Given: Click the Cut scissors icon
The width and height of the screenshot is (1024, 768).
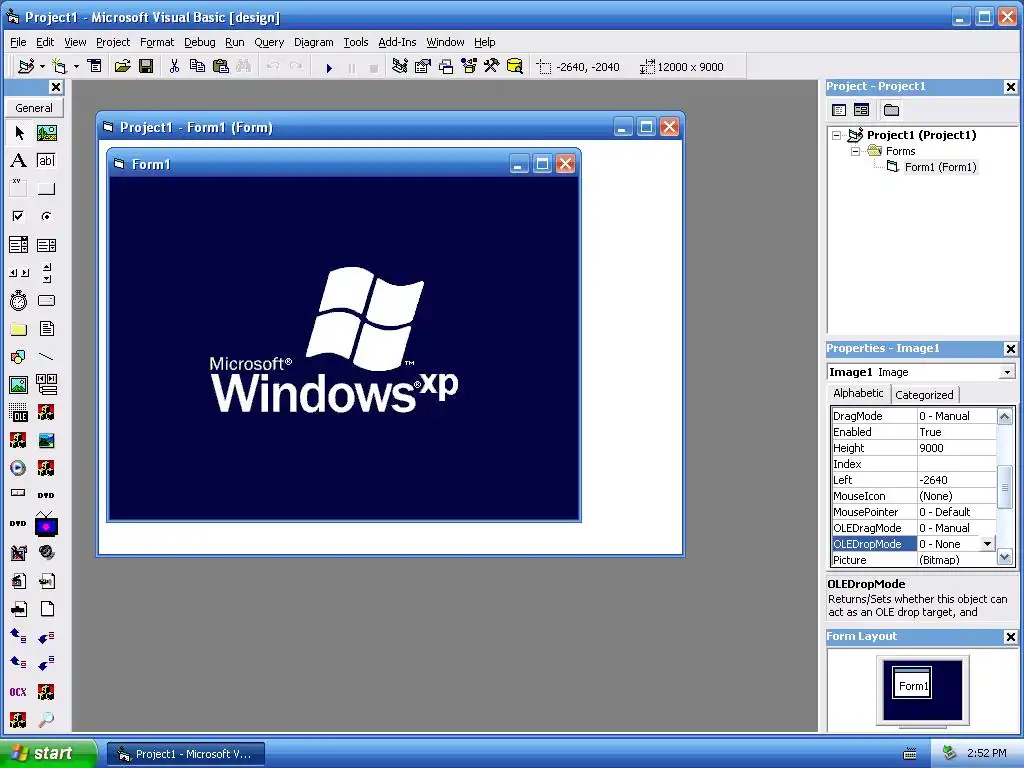Looking at the screenshot, I should pyautogui.click(x=174, y=66).
